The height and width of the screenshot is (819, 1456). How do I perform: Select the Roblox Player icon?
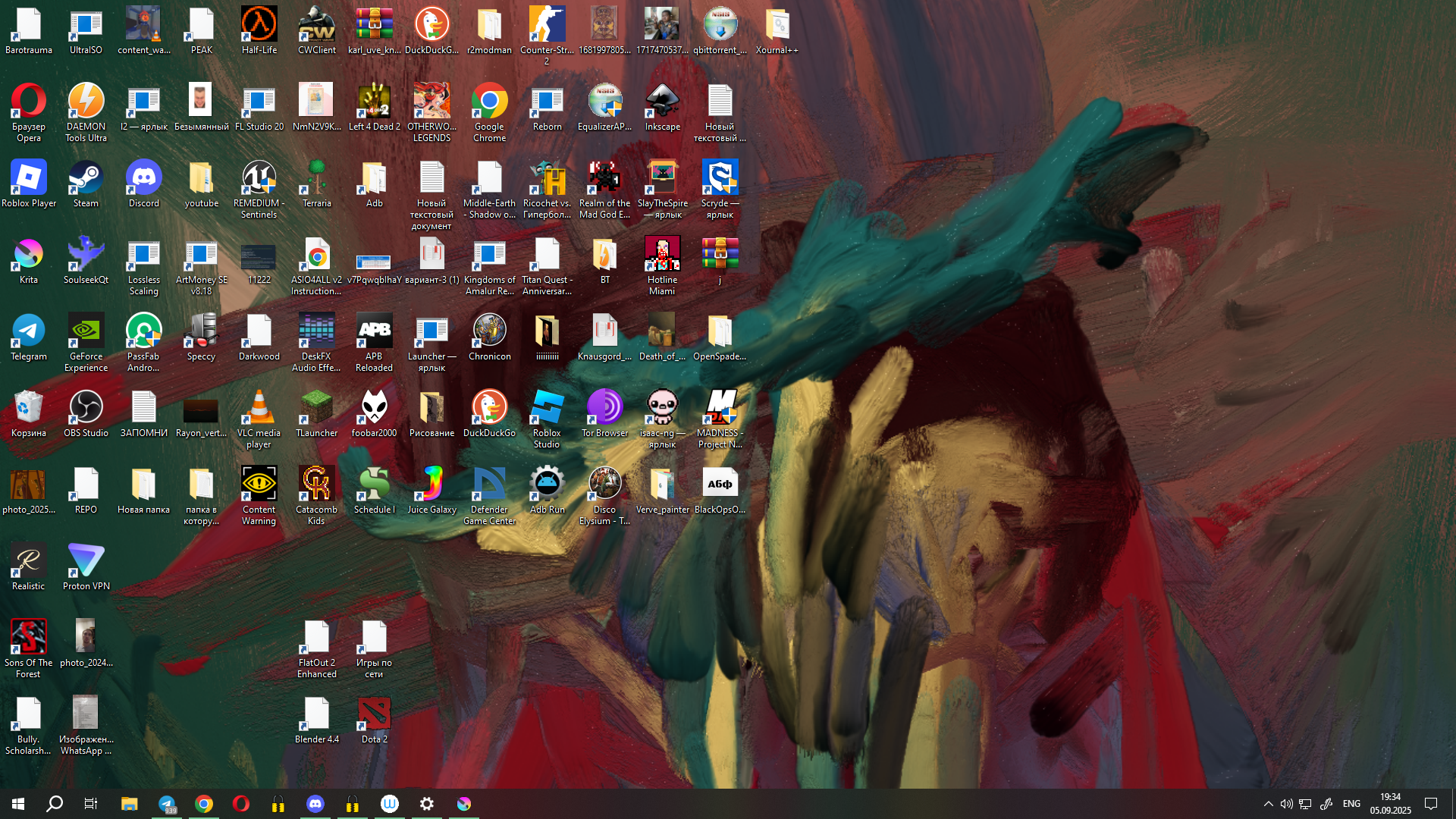coord(28,184)
